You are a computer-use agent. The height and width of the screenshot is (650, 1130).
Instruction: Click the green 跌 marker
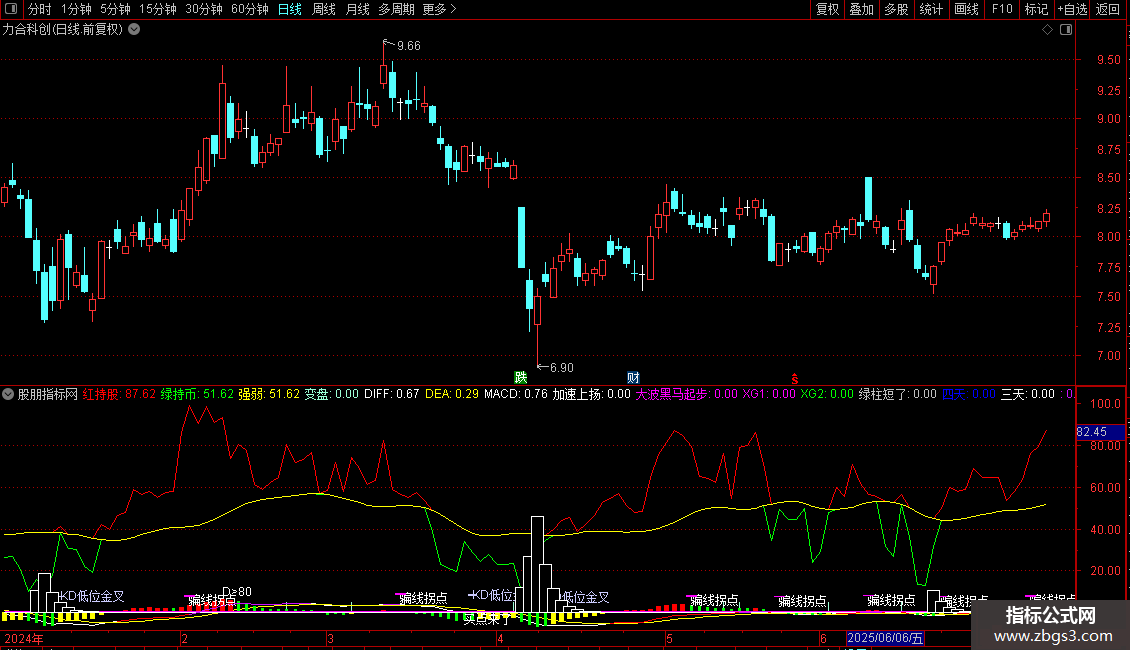point(520,378)
